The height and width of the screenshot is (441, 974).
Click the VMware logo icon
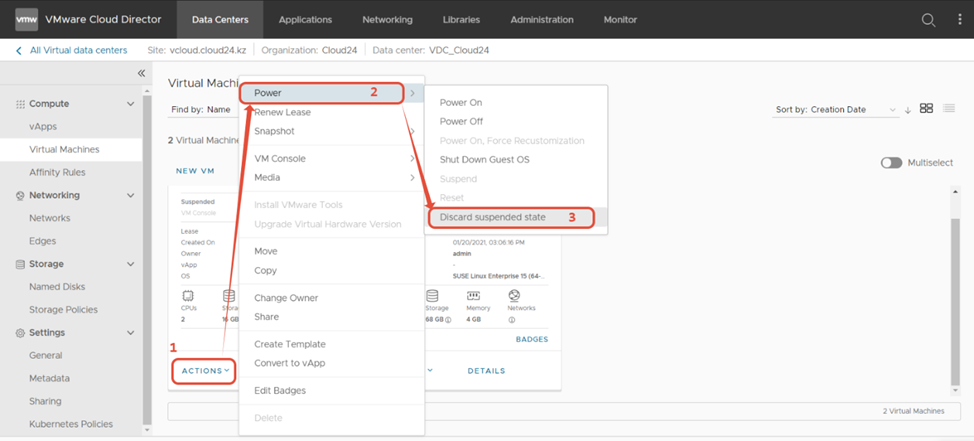[27, 20]
